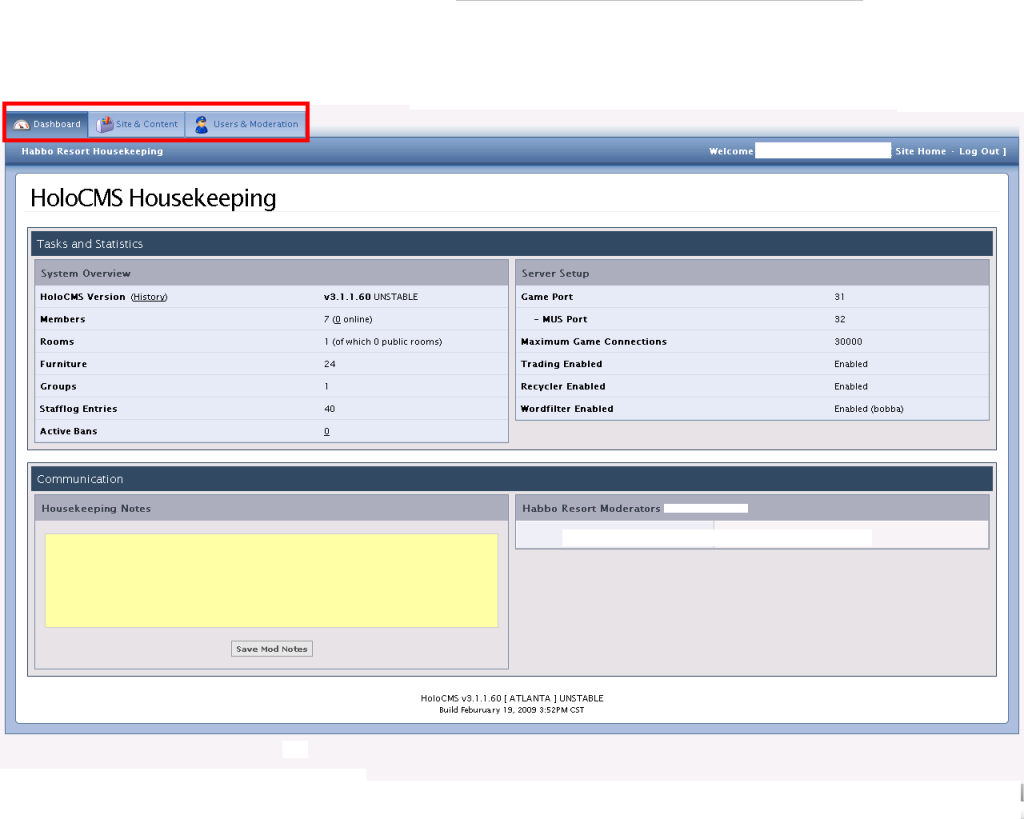
Task: Switch to the Dashboard tab label
Action: tap(57, 124)
